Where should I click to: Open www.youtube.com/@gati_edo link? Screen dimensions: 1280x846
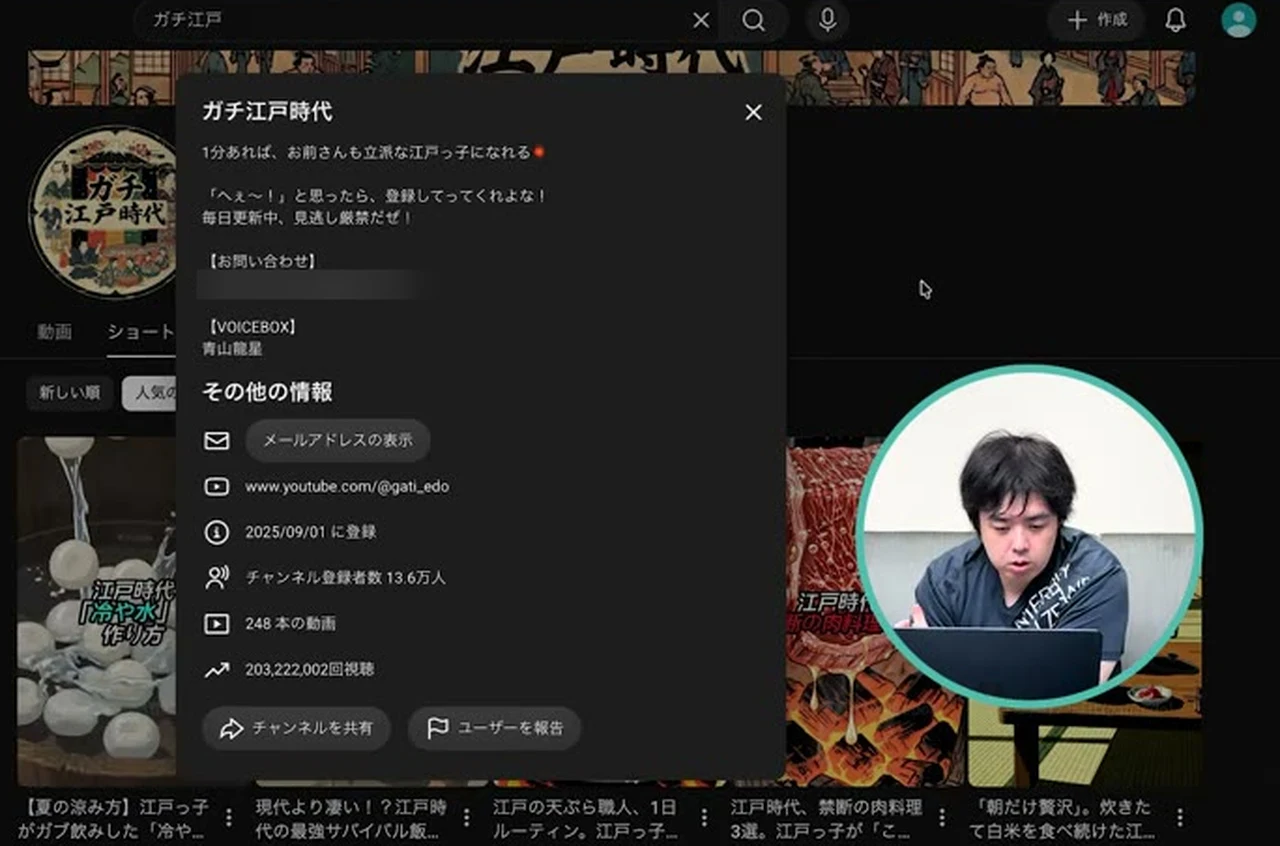(x=347, y=487)
